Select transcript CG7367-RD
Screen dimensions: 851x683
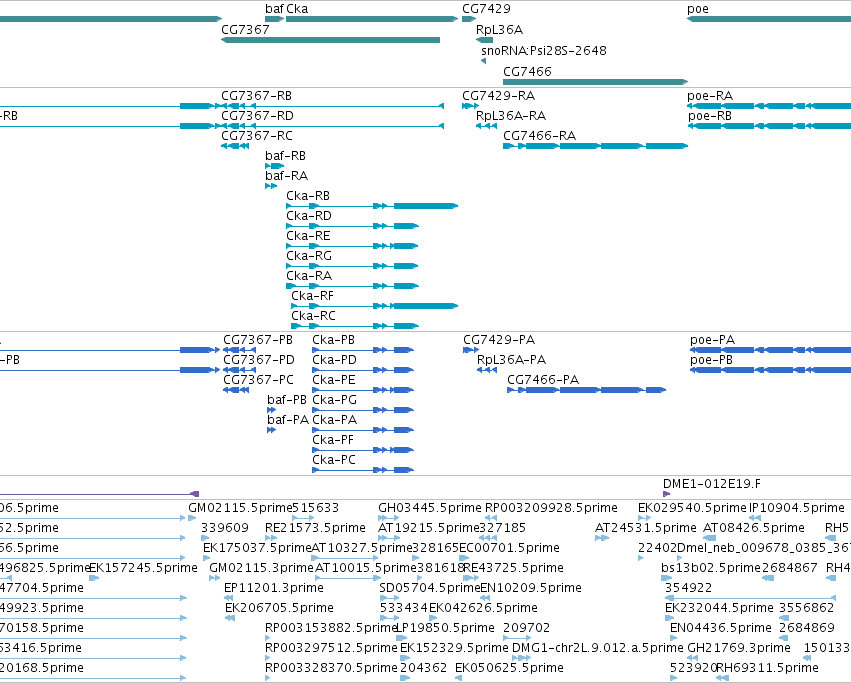[332, 126]
